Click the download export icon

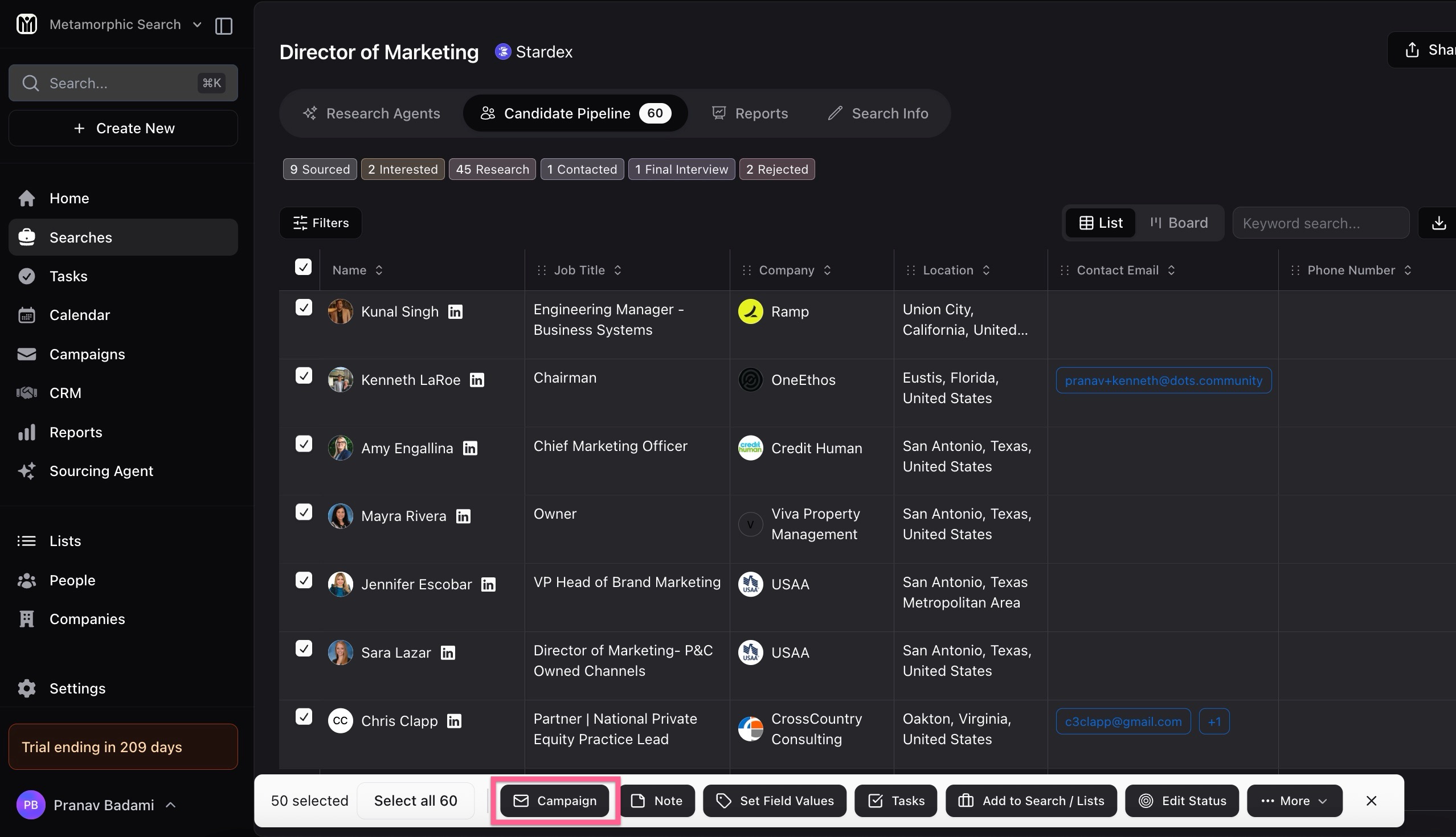[x=1438, y=223]
